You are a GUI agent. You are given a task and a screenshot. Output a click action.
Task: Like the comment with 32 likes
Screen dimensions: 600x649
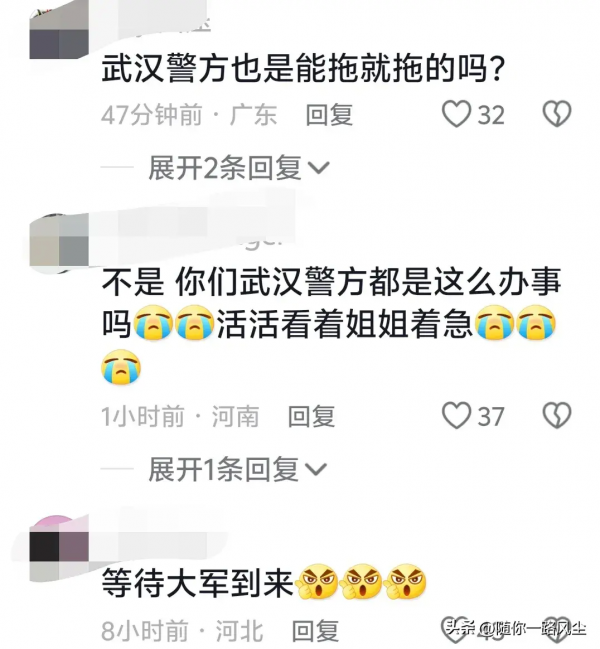(456, 114)
